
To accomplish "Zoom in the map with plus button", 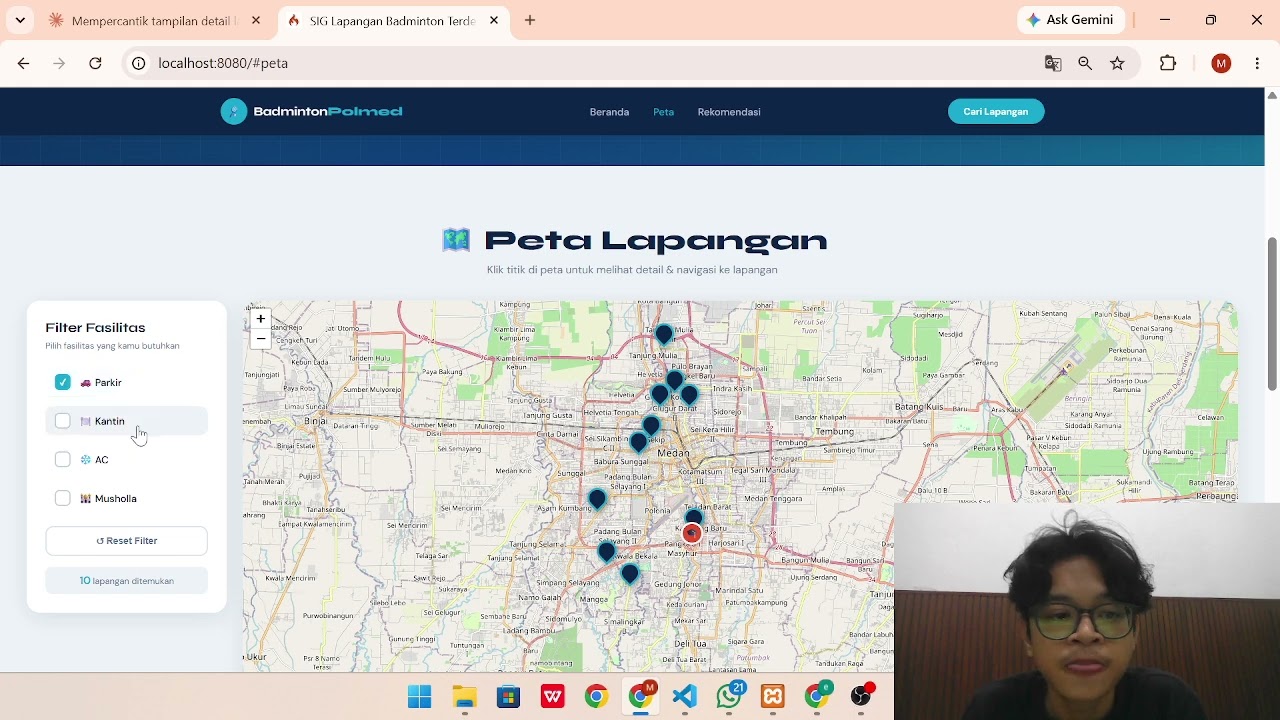I will [x=260, y=319].
